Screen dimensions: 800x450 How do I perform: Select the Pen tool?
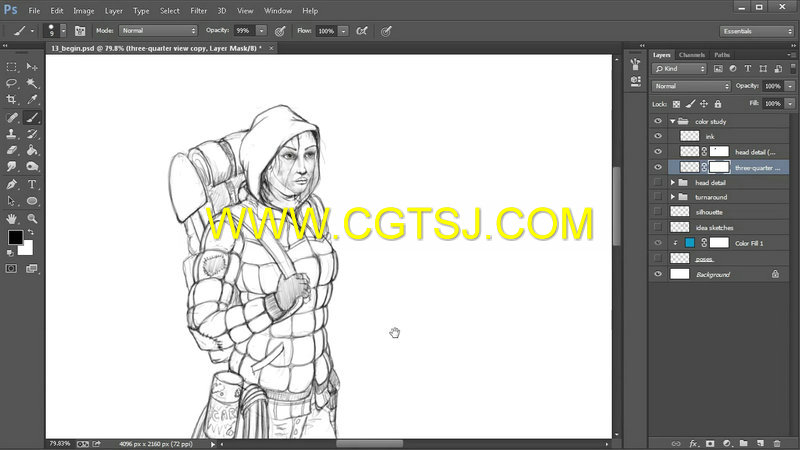pyautogui.click(x=11, y=185)
